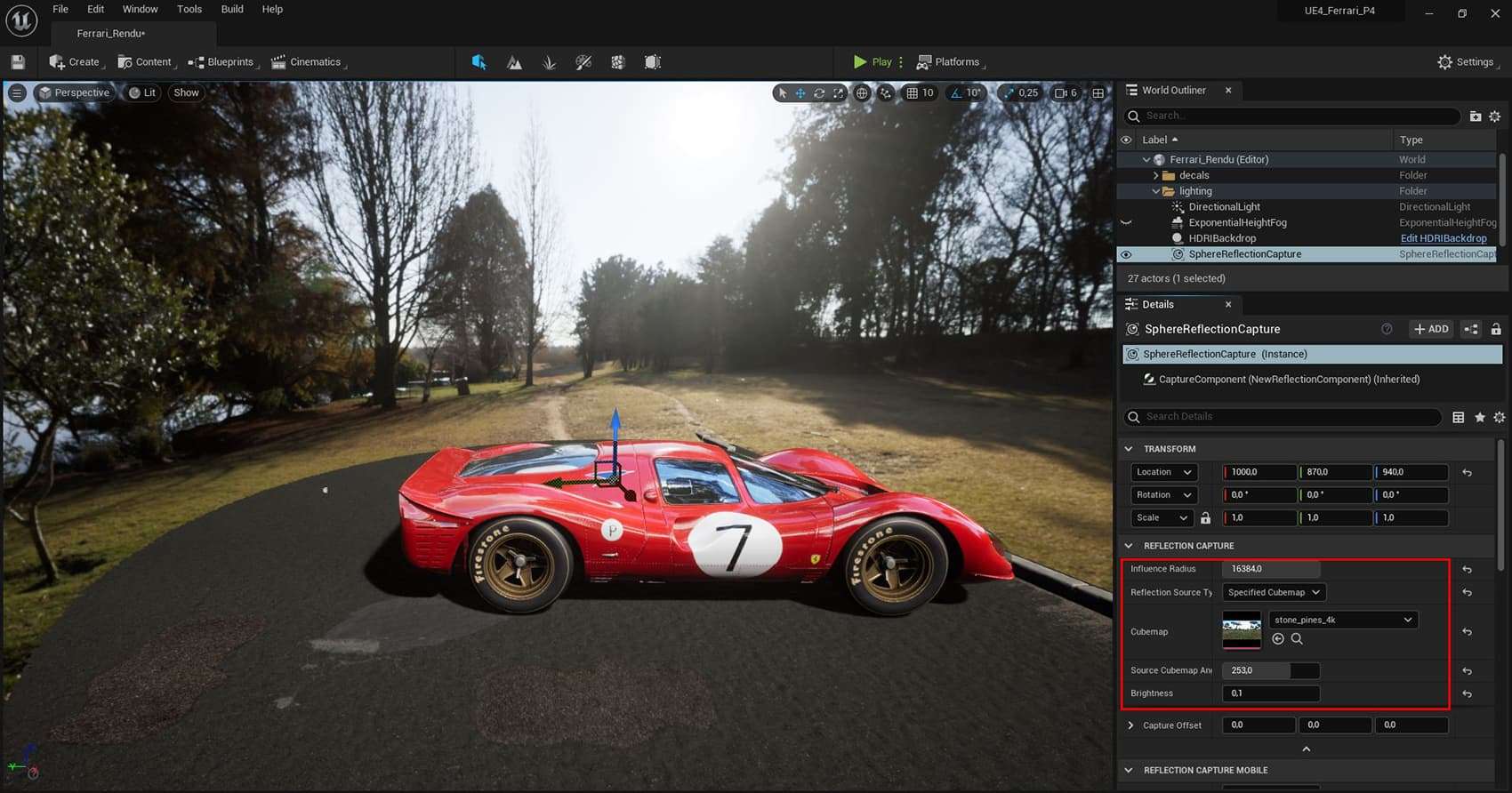Open Fracture mode icon
The image size is (1512, 793).
pyautogui.click(x=618, y=62)
